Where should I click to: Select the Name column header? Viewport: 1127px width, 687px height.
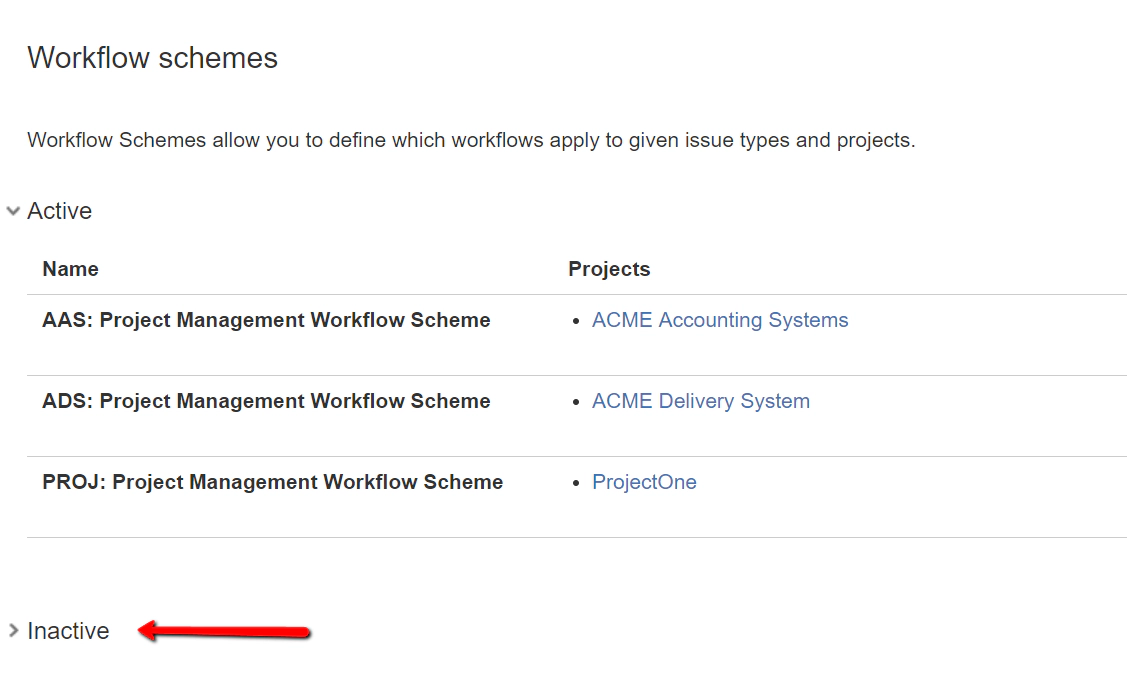(x=70, y=269)
